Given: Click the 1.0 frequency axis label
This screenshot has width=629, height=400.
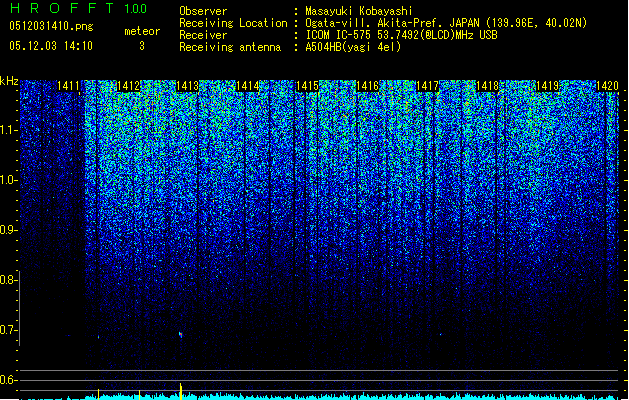Looking at the screenshot, I should click(x=8, y=180).
